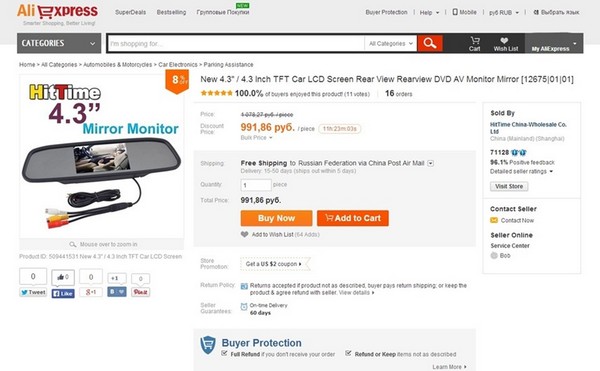Share the product via the Tweet button
The image size is (600, 371).
[33, 292]
